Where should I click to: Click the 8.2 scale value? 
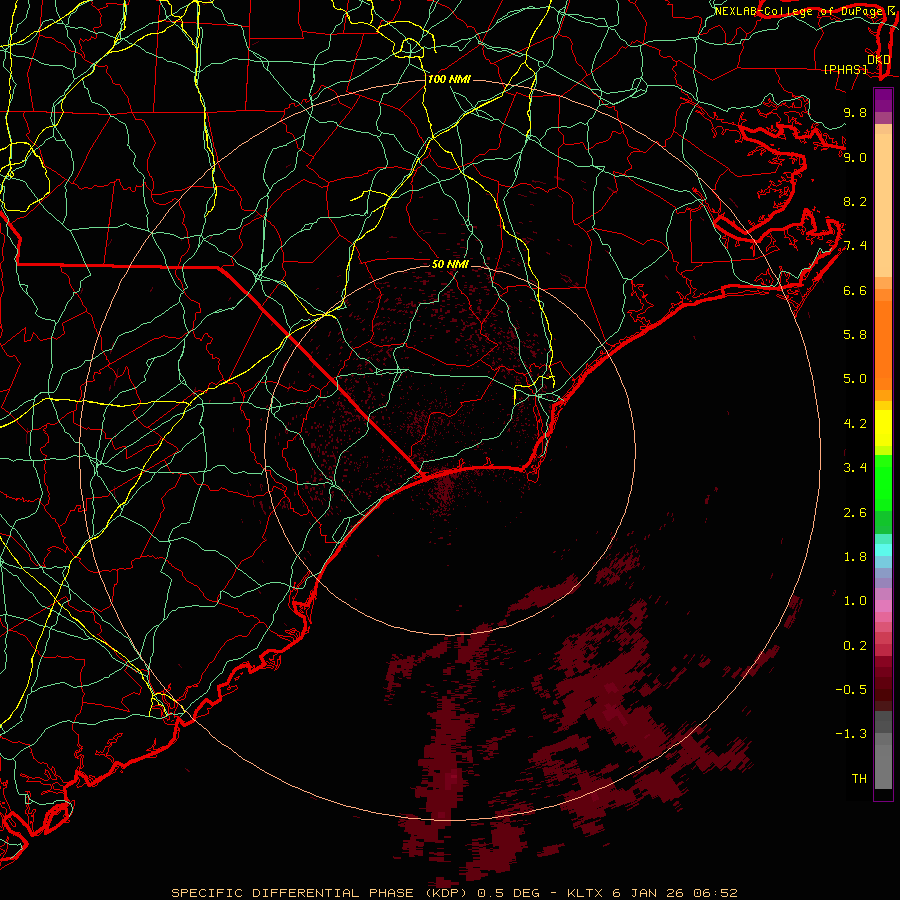coord(855,201)
